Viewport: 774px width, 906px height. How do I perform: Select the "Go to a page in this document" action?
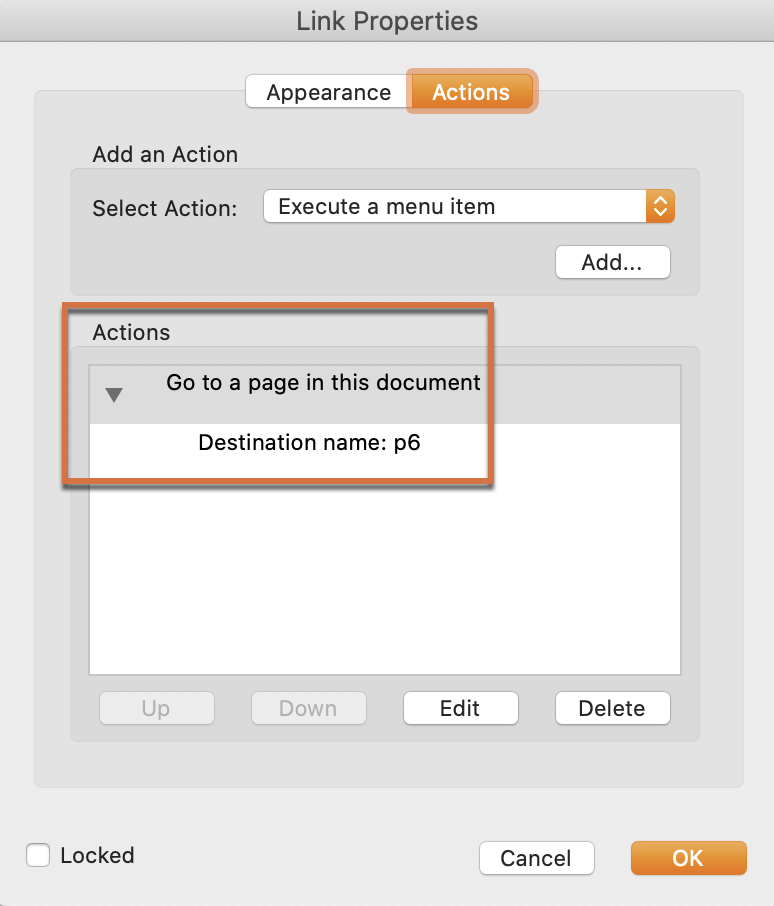pos(322,382)
